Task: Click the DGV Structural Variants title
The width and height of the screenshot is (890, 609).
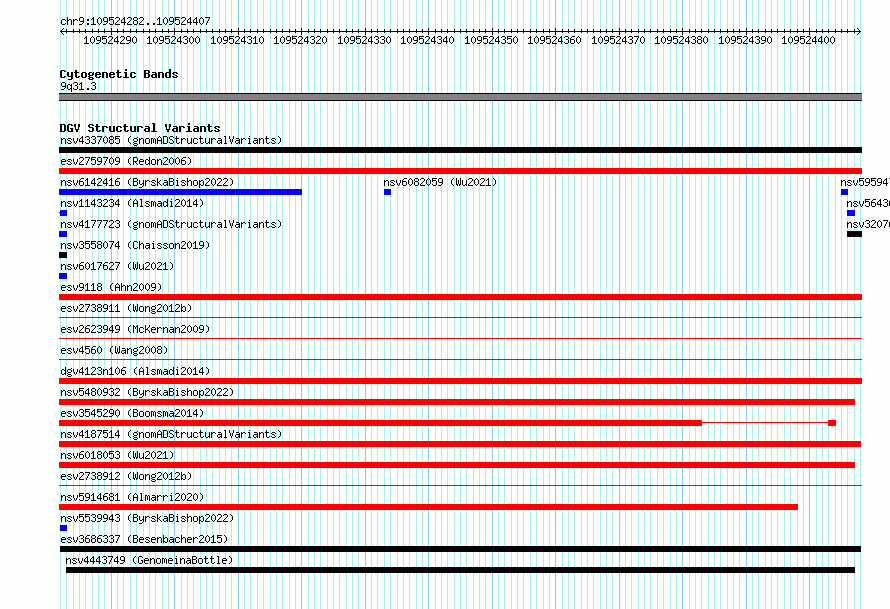Action: click(x=140, y=128)
